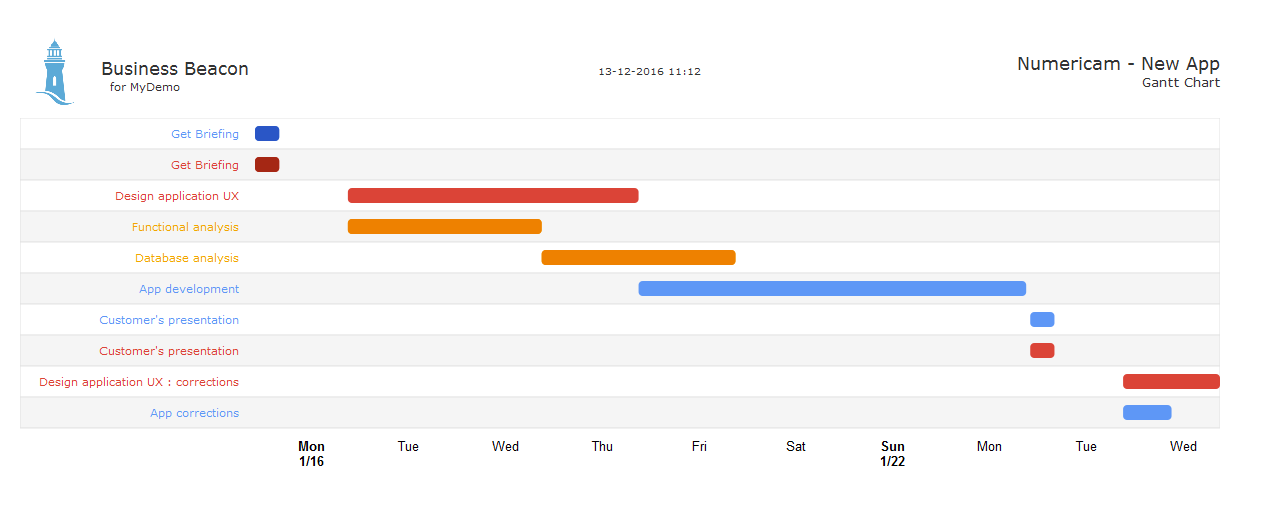Select blue Customer's presentation bar
Image resolution: width=1287 pixels, height=519 pixels.
[1042, 320]
